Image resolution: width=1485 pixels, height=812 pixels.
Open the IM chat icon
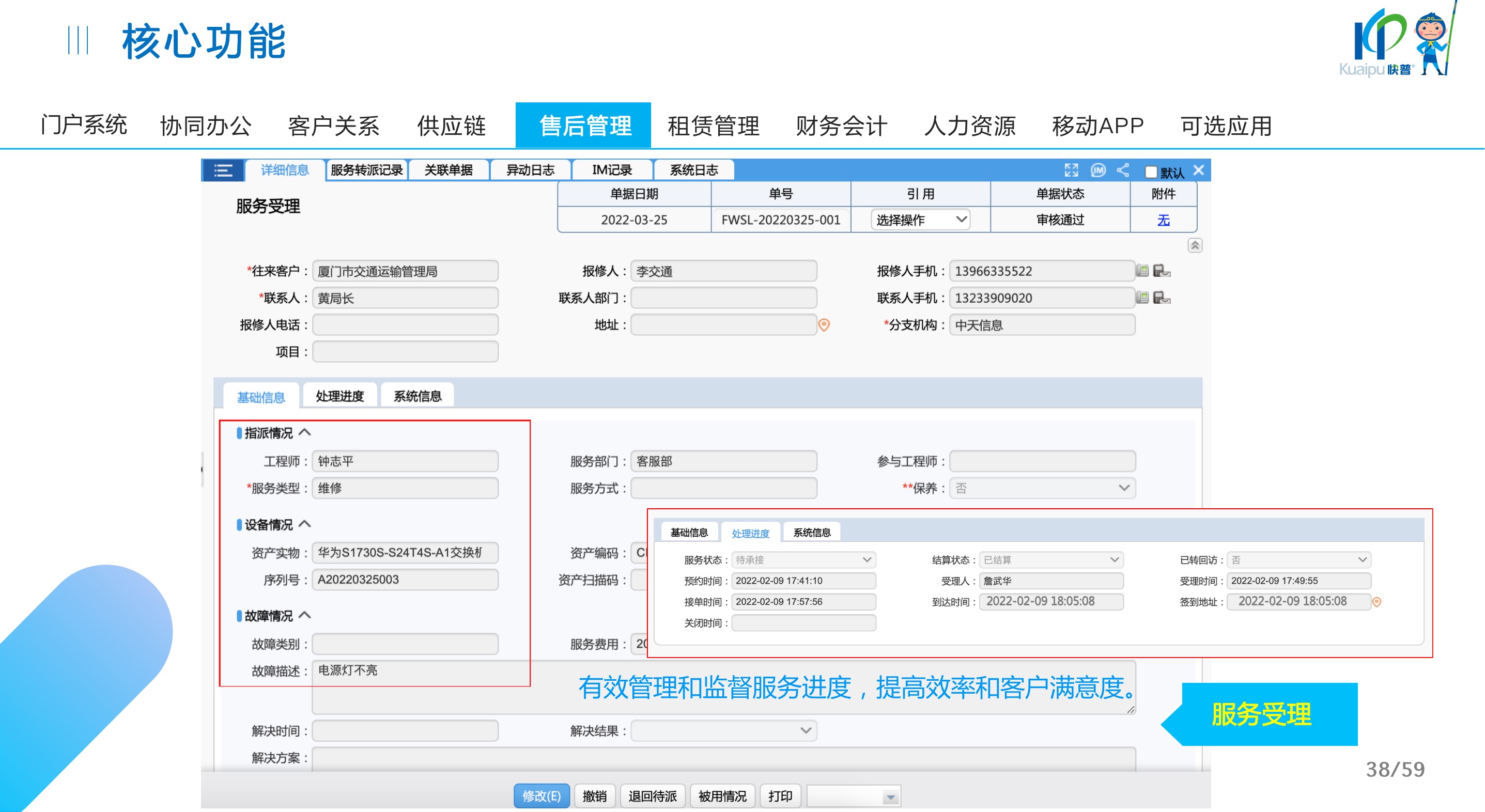click(1098, 170)
